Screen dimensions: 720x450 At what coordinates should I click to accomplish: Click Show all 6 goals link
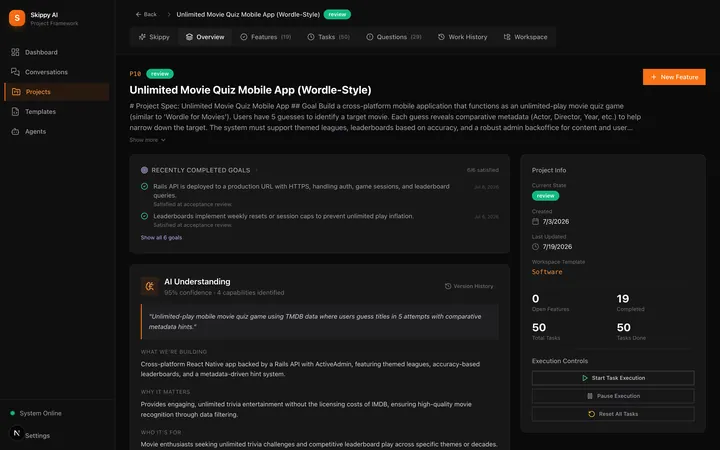161,237
